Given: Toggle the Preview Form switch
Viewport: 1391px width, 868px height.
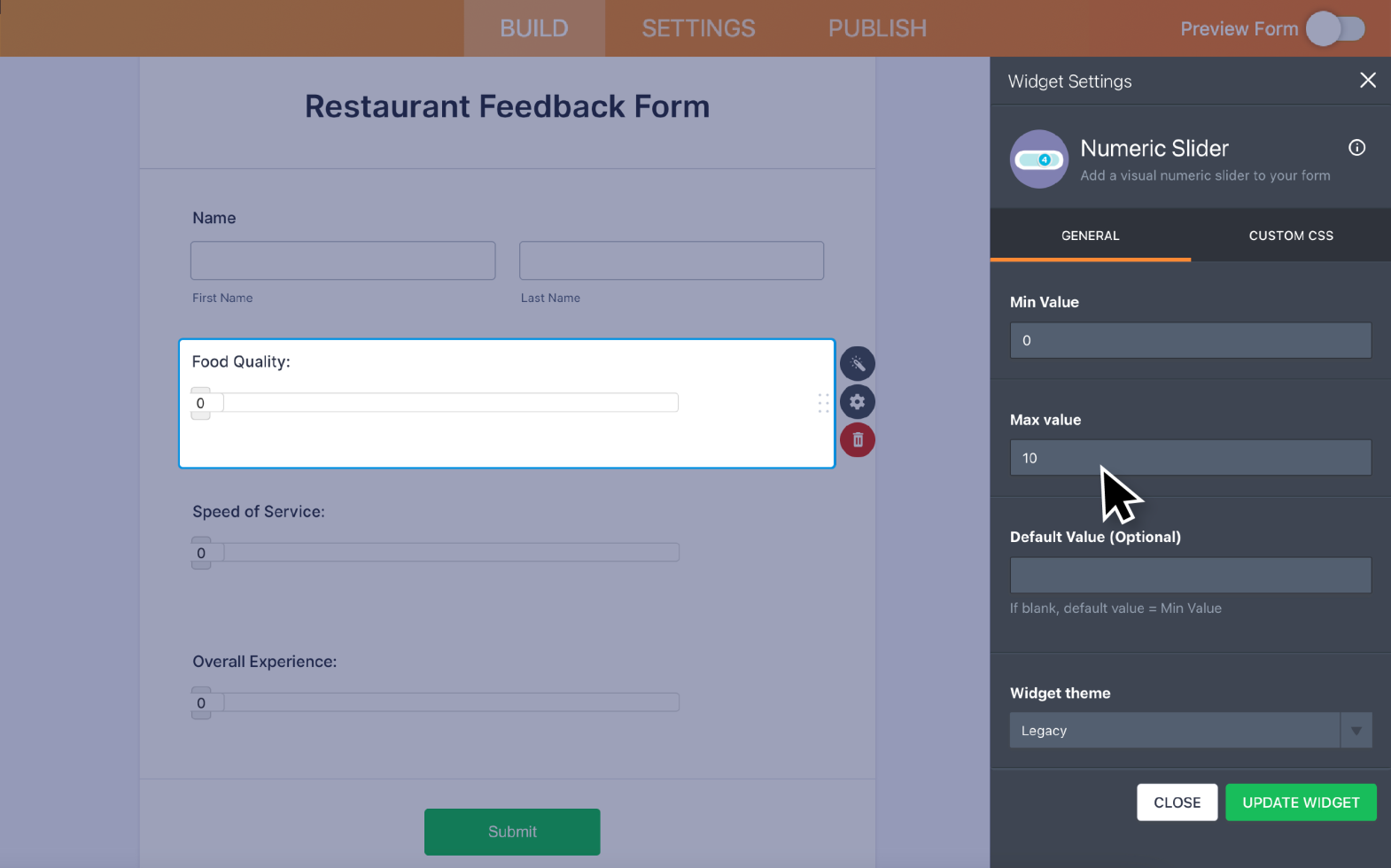Looking at the screenshot, I should coord(1335,28).
